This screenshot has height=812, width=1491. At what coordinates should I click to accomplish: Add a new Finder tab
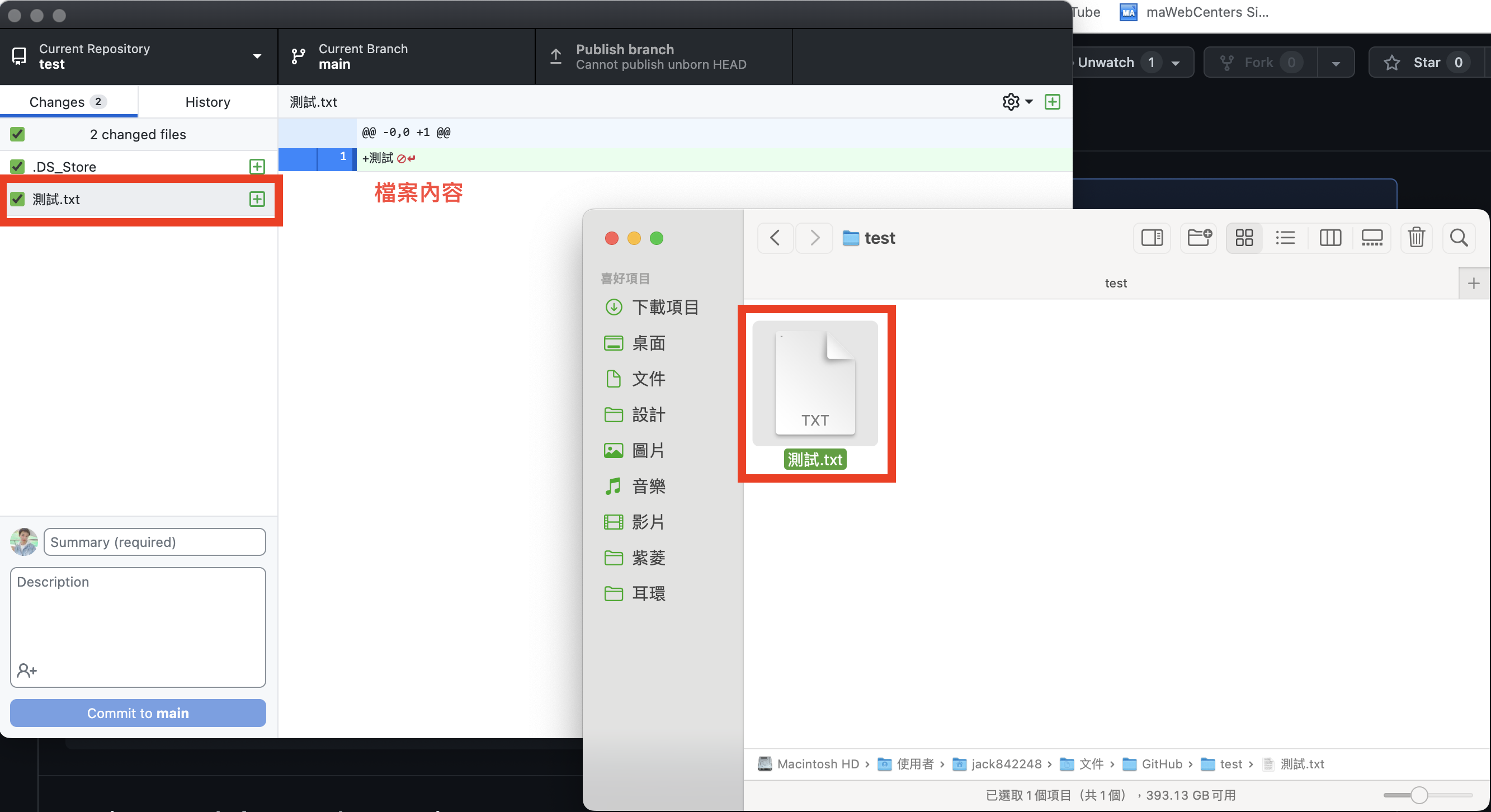pos(1474,284)
